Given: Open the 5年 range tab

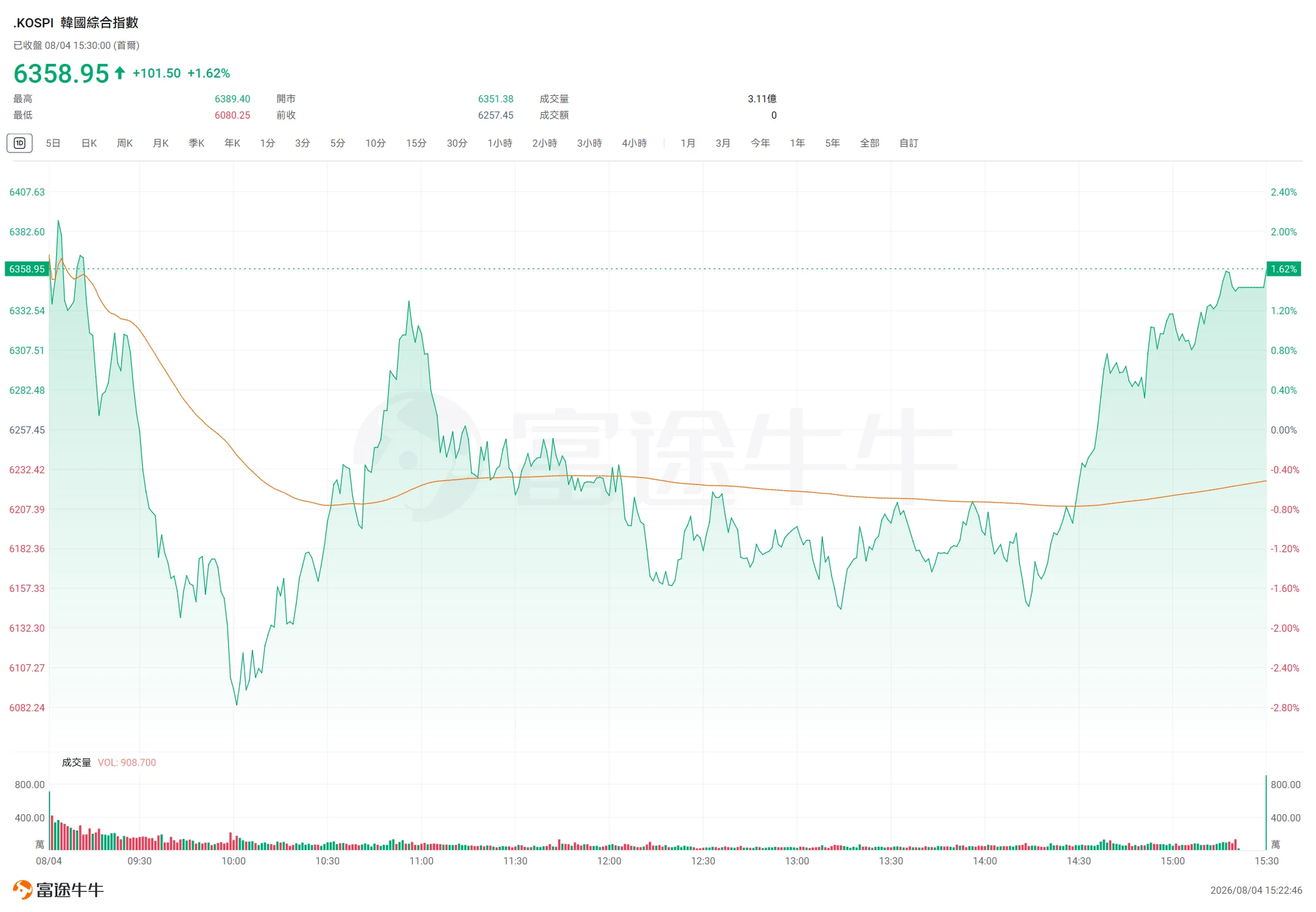Looking at the screenshot, I should [x=833, y=143].
